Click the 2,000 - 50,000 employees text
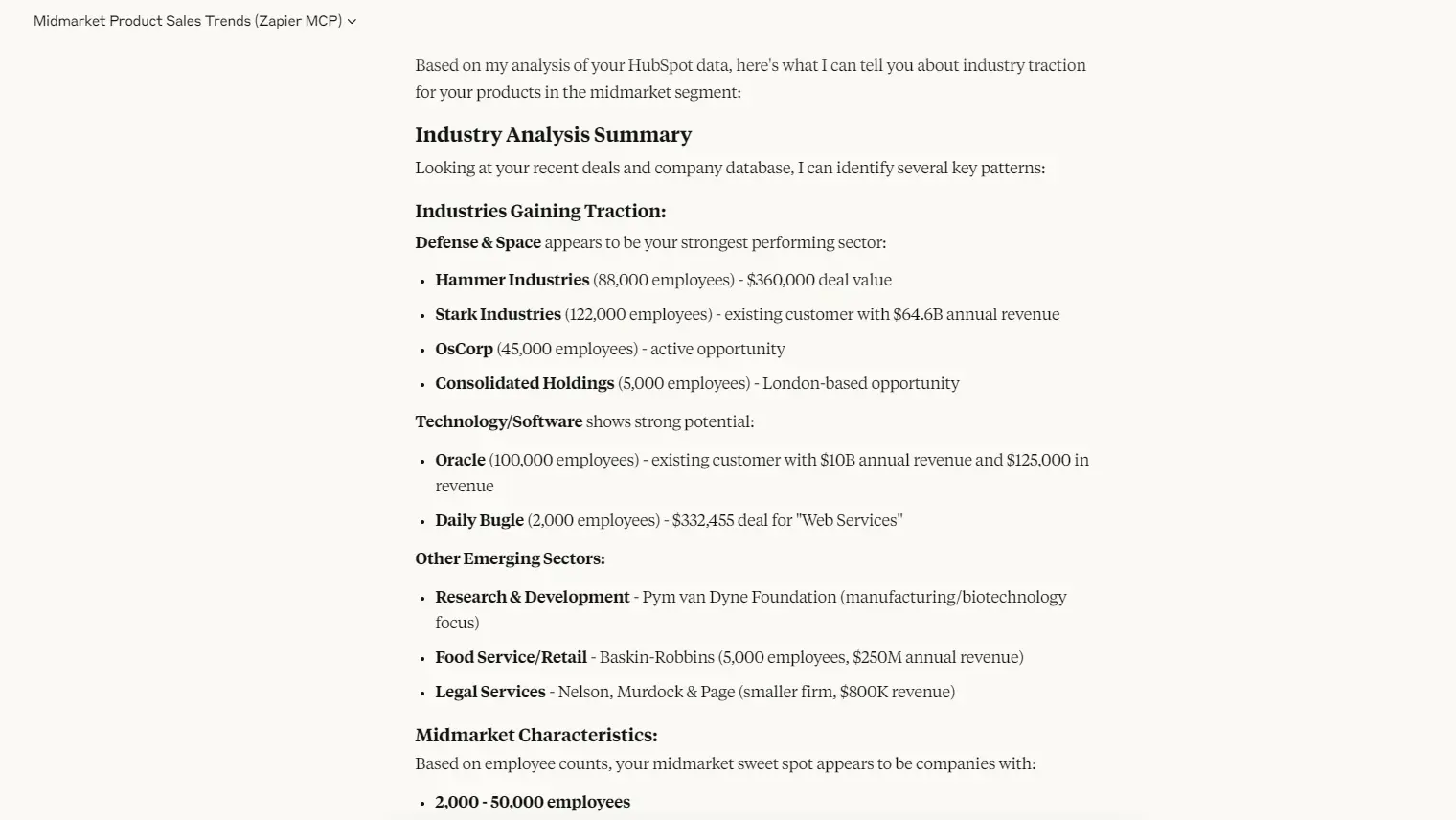 533,802
